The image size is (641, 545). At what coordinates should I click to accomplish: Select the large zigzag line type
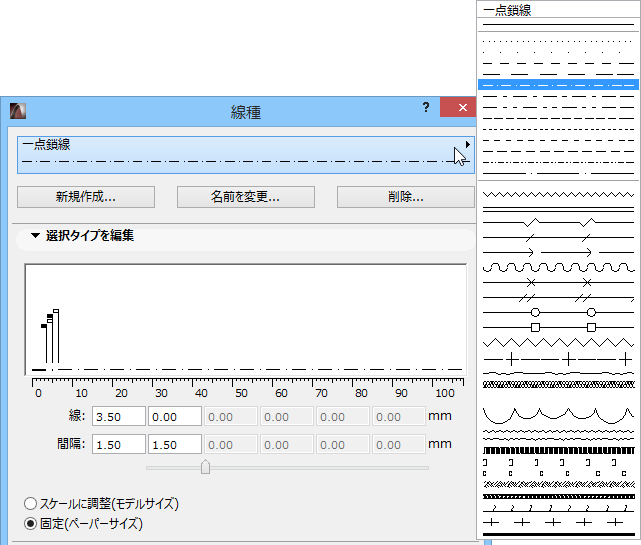[x=558, y=342]
